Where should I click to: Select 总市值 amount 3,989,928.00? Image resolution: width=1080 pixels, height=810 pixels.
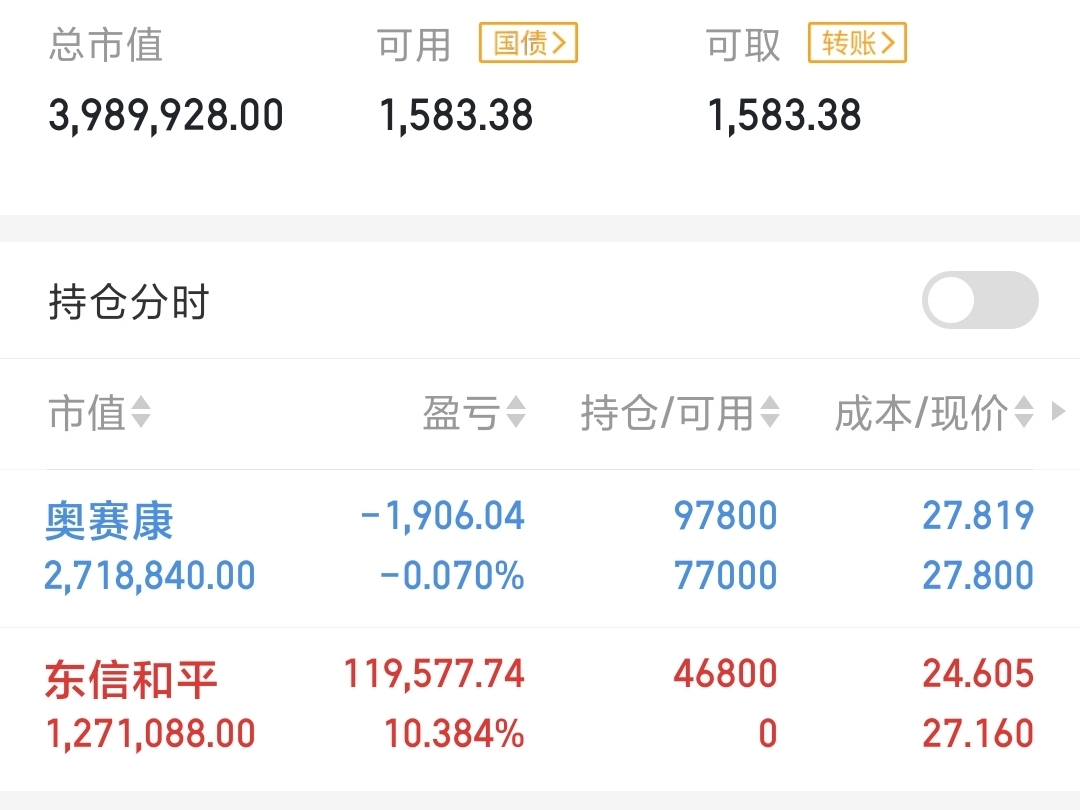pyautogui.click(x=166, y=115)
